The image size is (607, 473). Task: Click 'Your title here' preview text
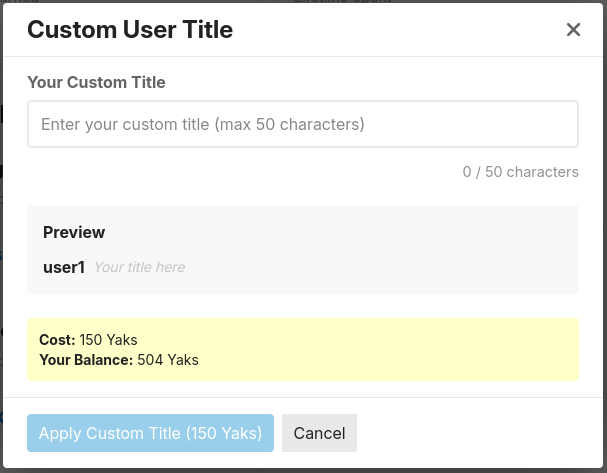pos(139,267)
